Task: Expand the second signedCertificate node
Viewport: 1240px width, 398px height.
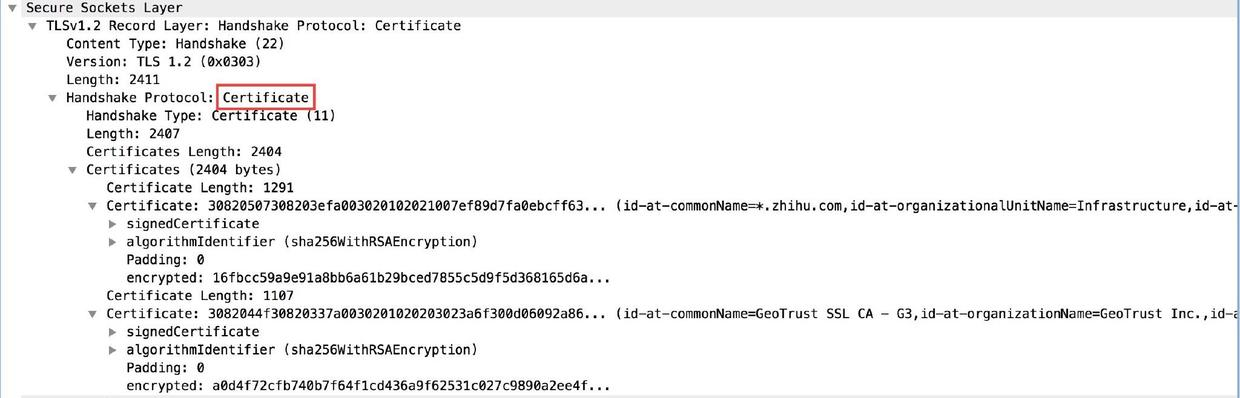Action: (x=112, y=332)
